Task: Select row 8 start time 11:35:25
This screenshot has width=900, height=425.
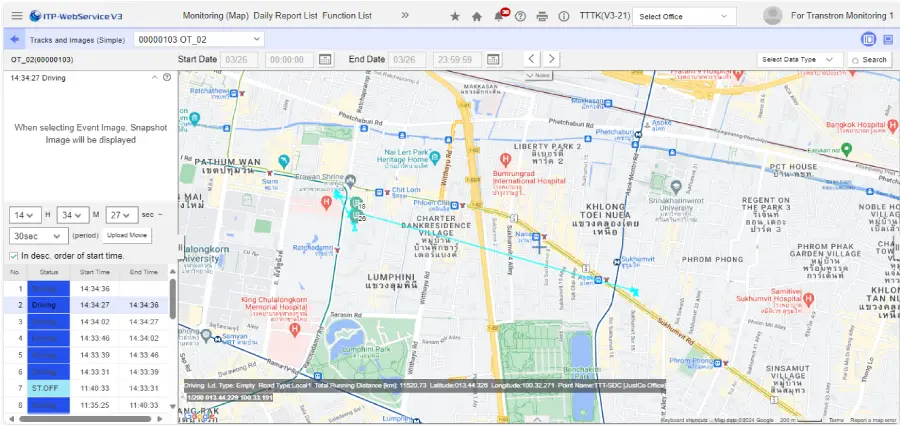Action: click(95, 405)
